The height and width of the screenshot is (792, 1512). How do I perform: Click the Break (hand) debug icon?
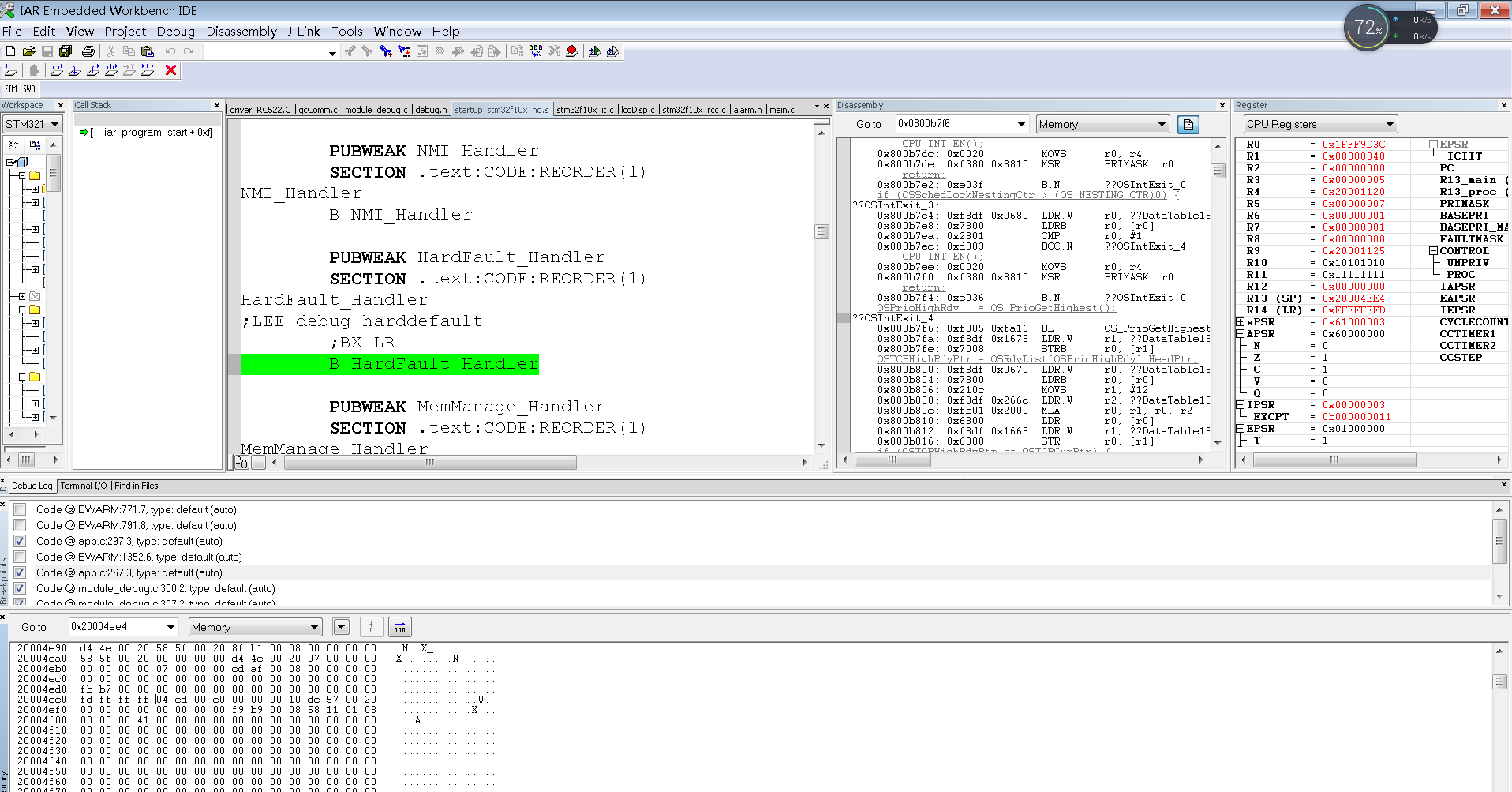[x=34, y=70]
